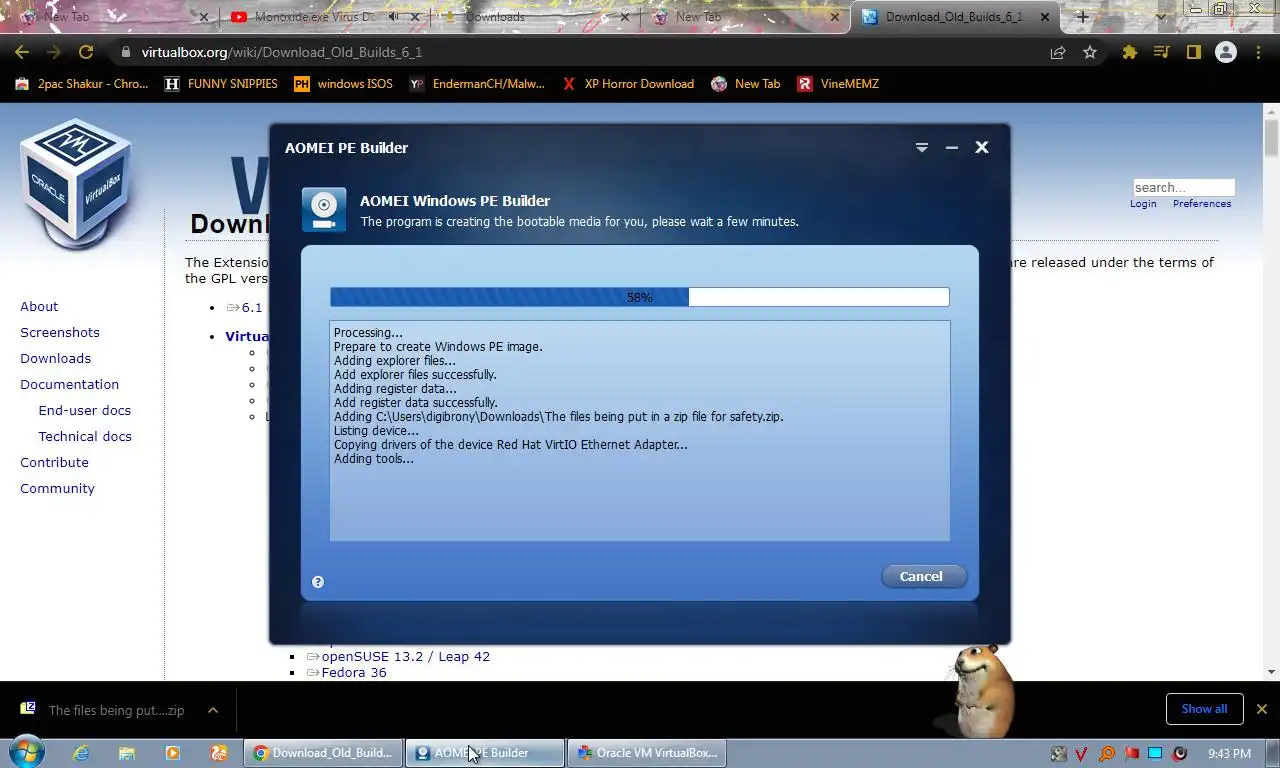Open the Contribute sidebar link

pos(54,462)
